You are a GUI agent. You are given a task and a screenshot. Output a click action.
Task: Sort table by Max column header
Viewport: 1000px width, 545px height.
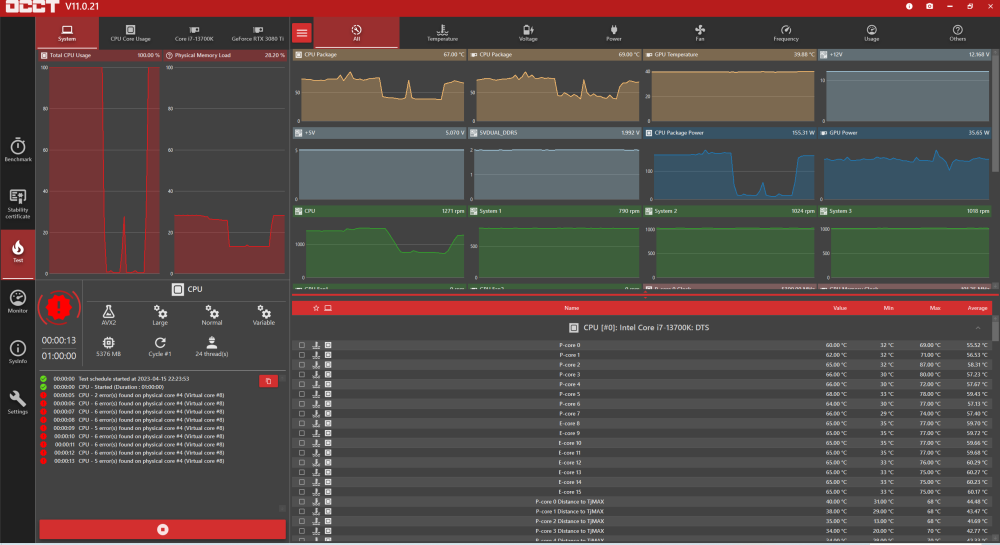click(935, 308)
